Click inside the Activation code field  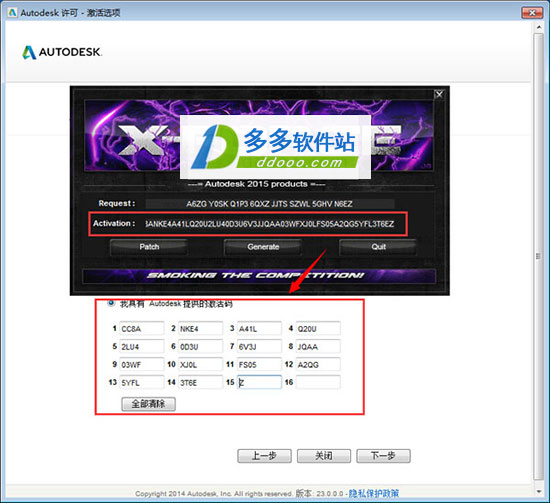coord(270,224)
